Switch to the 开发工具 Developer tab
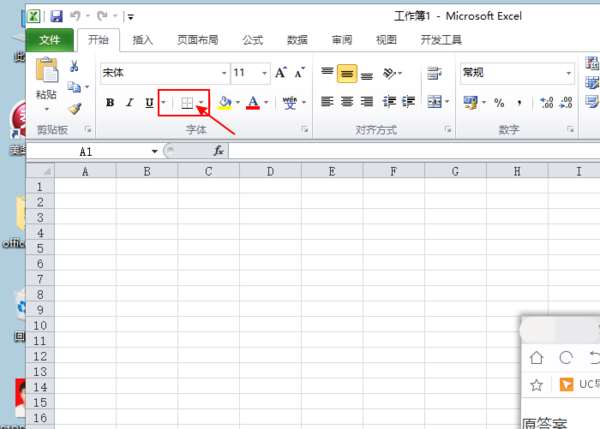The image size is (600, 429). coord(441,40)
